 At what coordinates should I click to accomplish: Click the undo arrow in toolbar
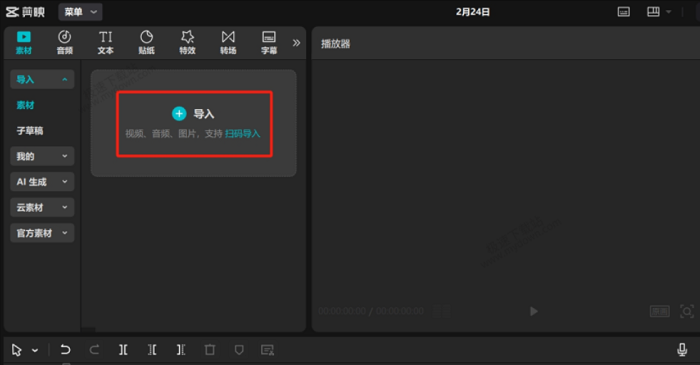(65, 349)
